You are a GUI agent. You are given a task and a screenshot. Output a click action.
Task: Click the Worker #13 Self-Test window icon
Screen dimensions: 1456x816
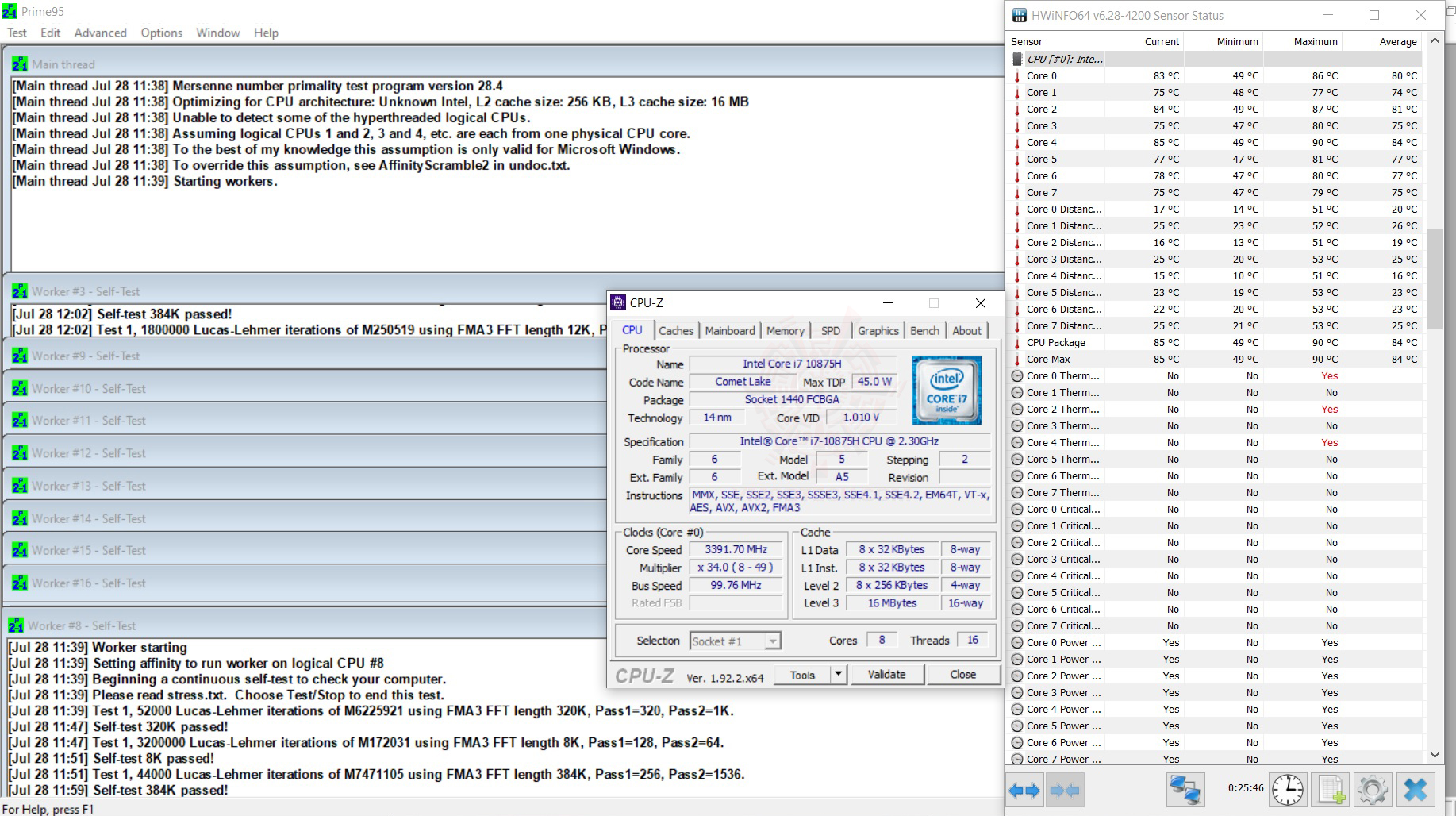point(20,486)
